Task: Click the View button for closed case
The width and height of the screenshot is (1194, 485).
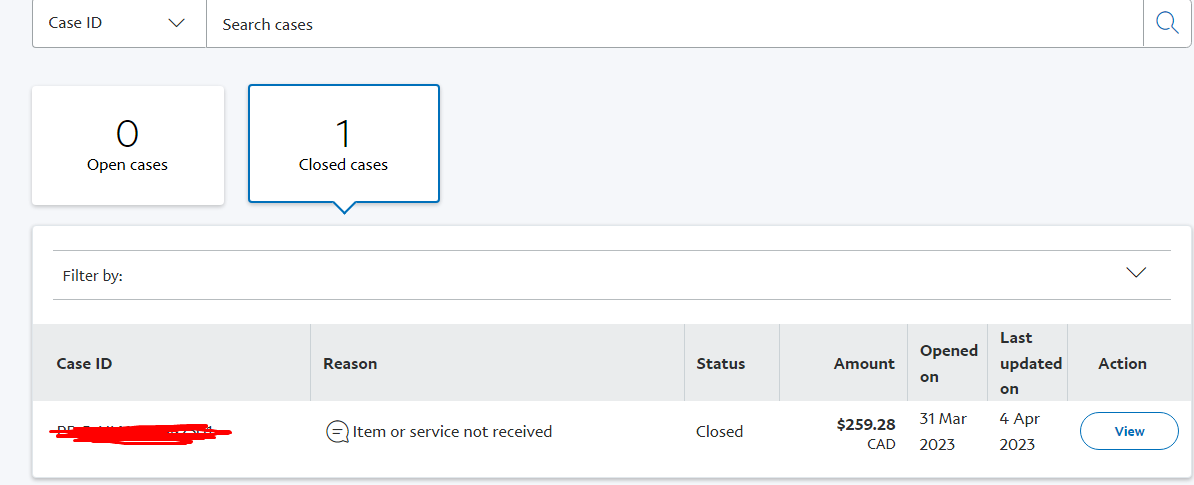Action: point(1129,431)
